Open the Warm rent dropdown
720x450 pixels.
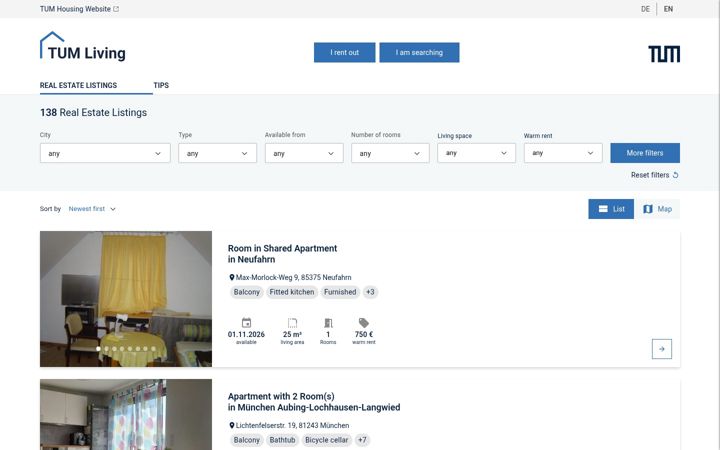[x=563, y=153]
